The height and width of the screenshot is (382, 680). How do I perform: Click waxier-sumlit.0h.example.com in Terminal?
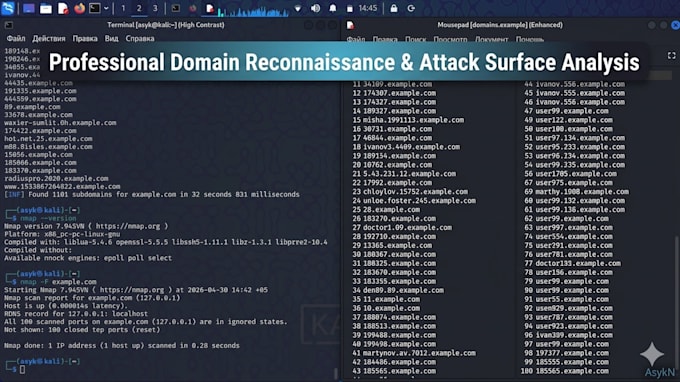point(60,123)
